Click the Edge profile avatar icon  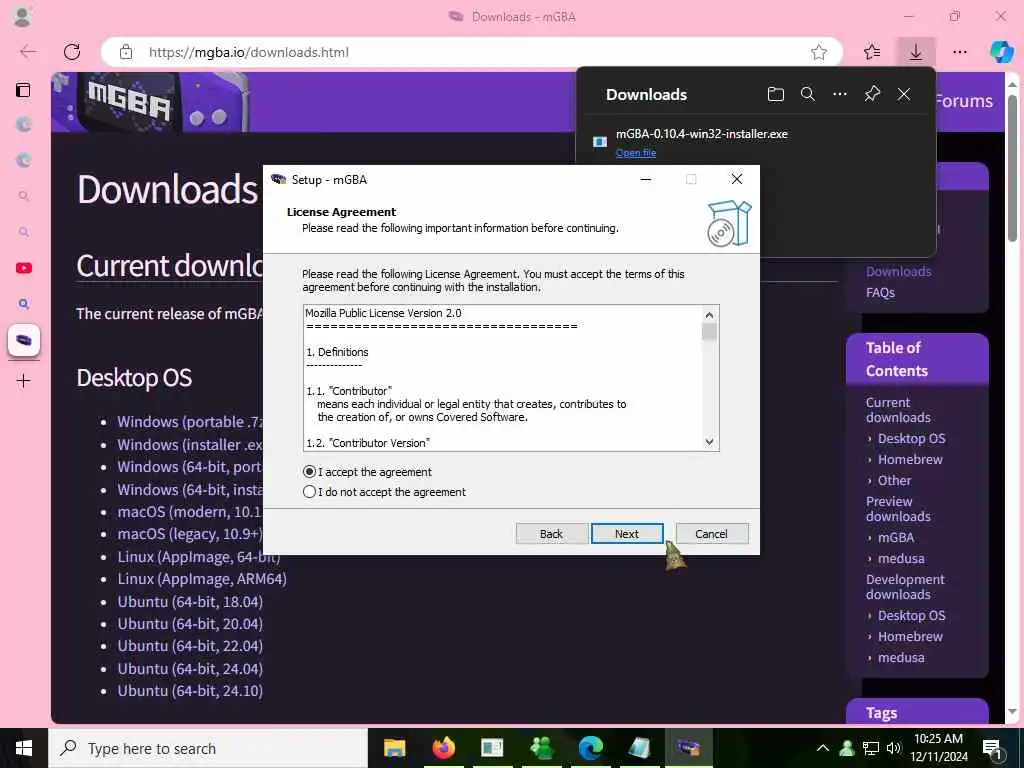[22, 16]
